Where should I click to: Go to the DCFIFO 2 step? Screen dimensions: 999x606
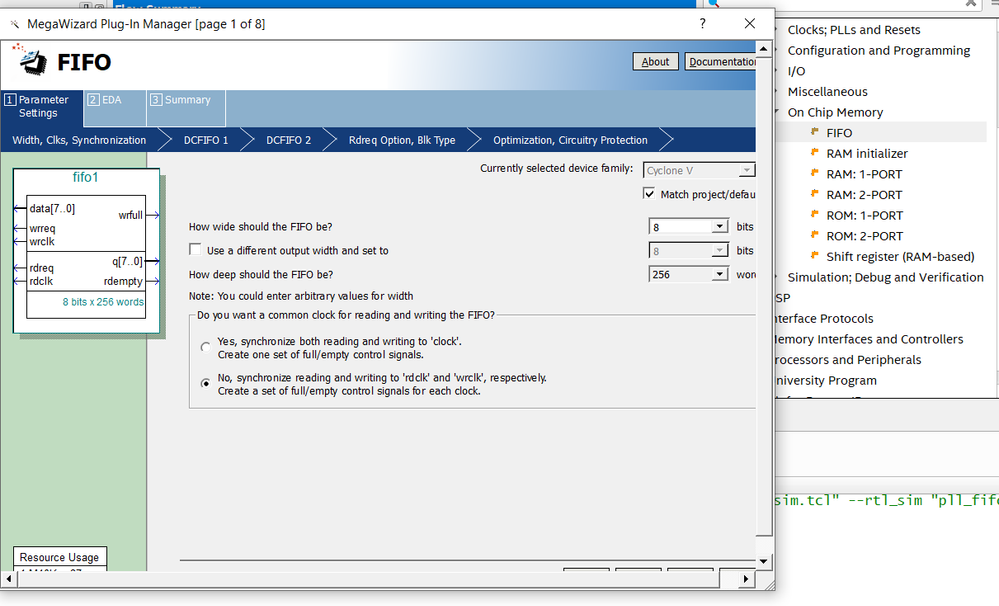[289, 140]
